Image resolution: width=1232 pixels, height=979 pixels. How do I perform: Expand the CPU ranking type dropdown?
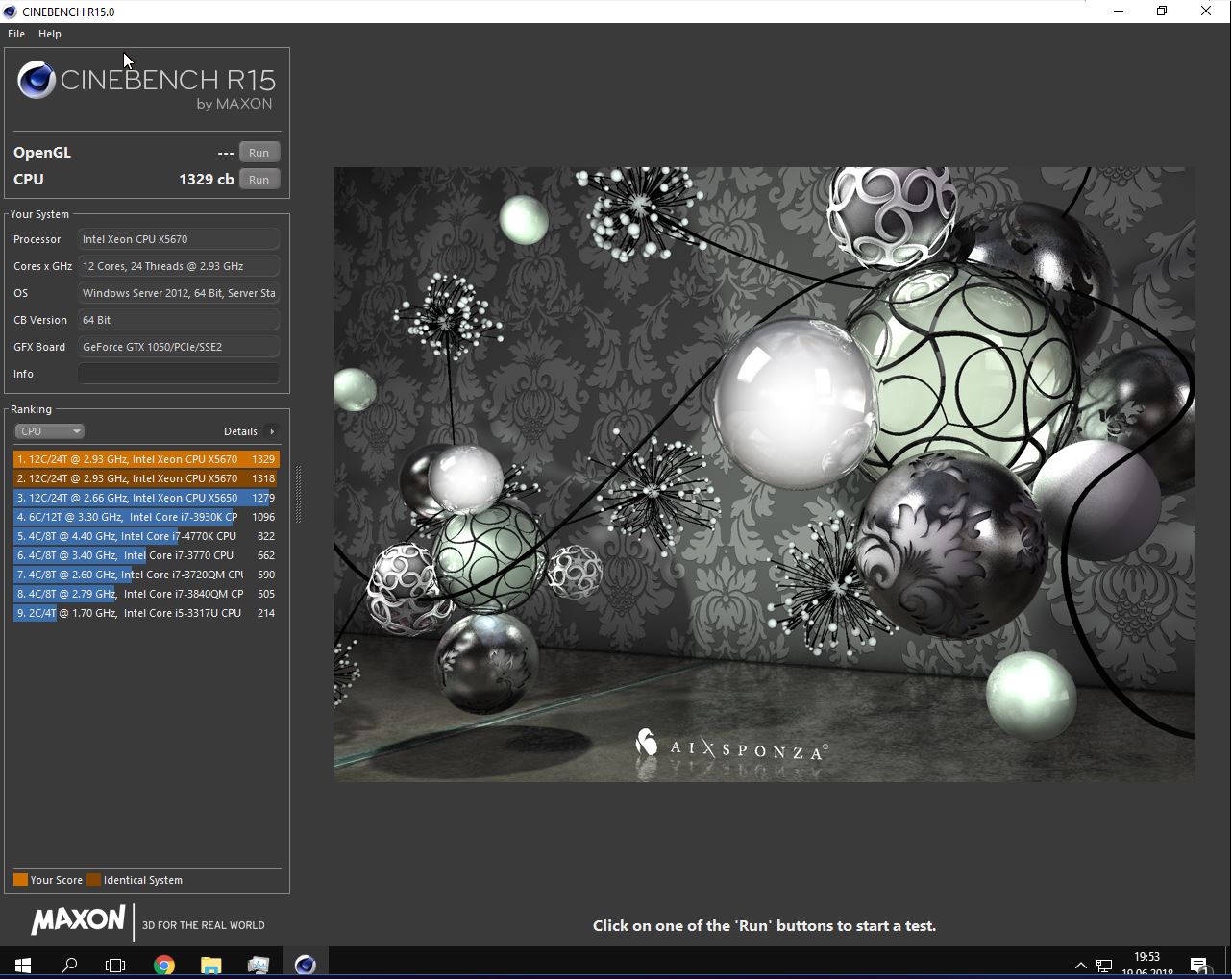(x=49, y=431)
